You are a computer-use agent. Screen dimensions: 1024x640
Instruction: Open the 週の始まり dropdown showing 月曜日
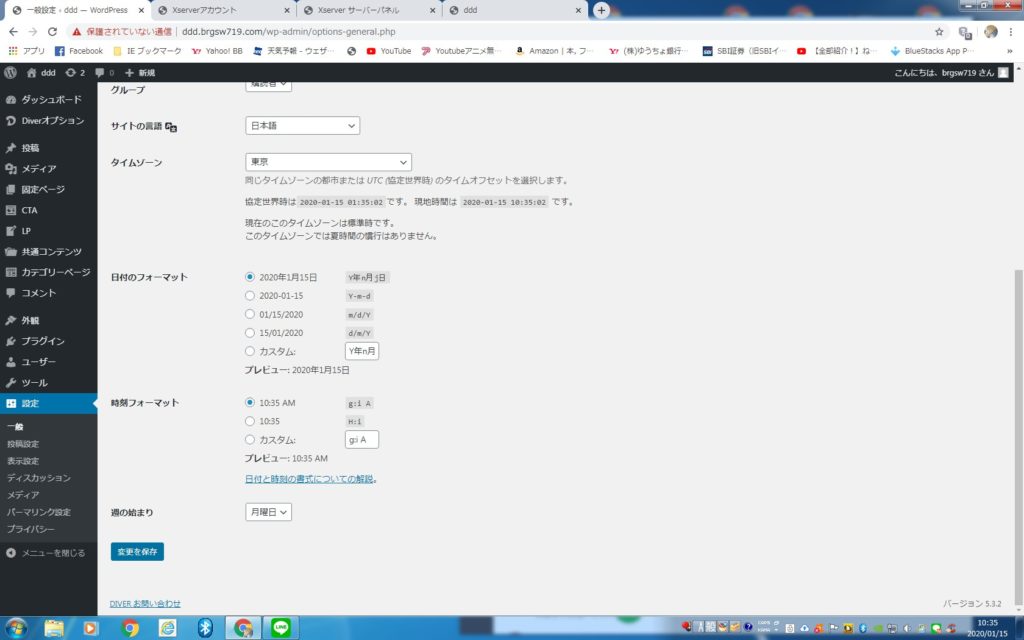[x=268, y=512]
